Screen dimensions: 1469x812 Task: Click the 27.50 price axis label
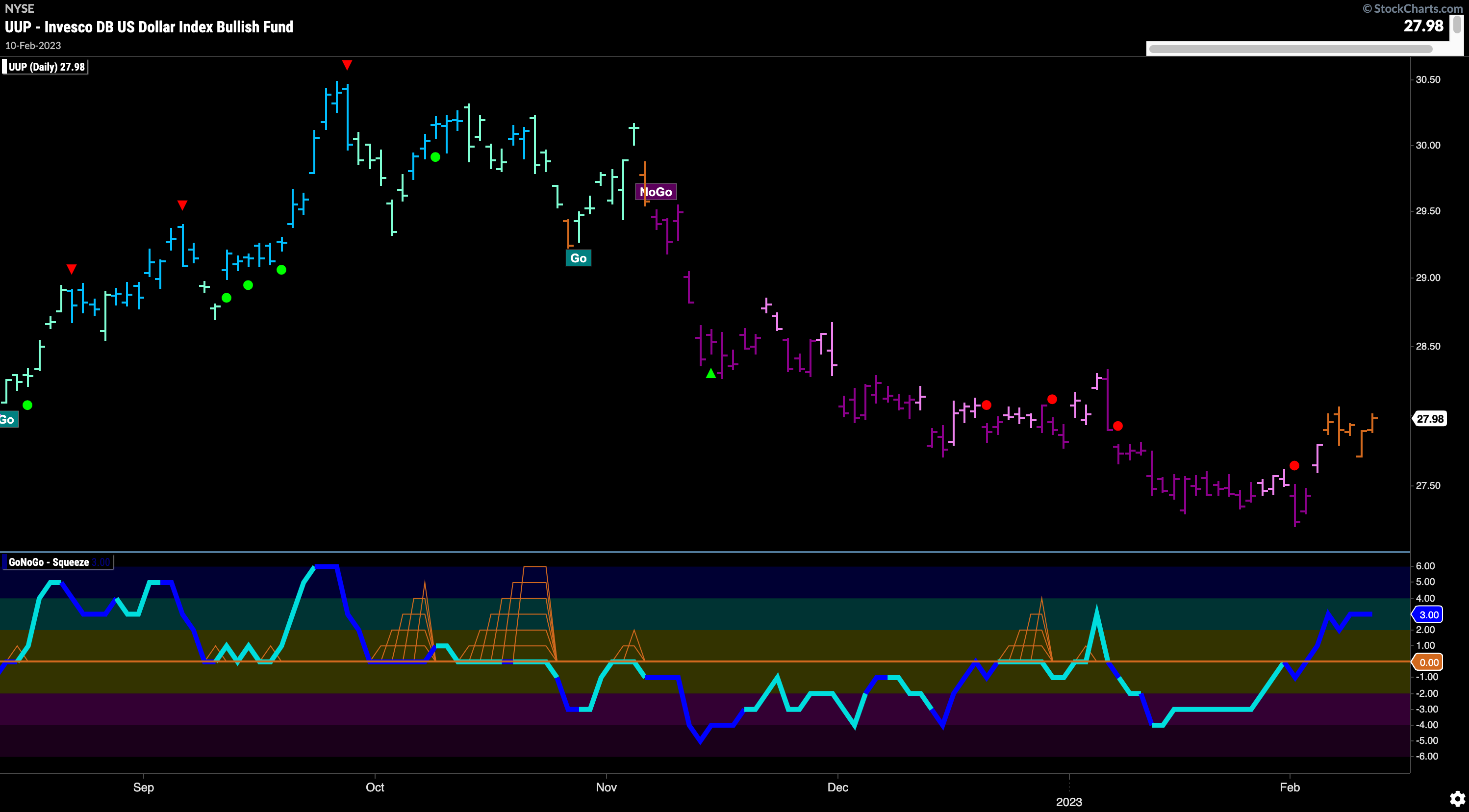click(x=1428, y=486)
